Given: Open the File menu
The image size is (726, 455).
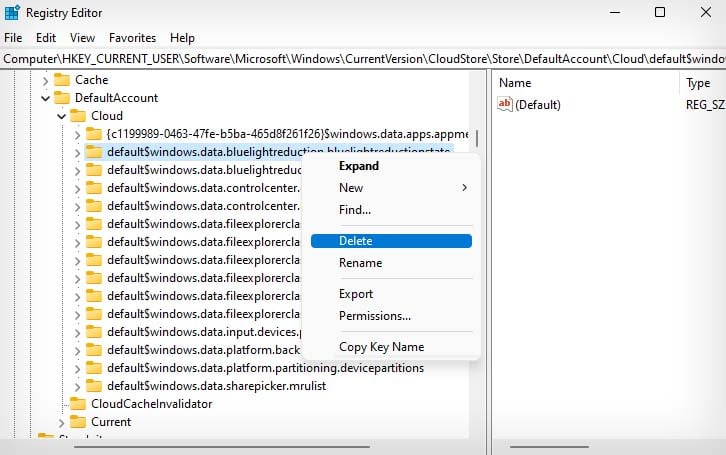Looking at the screenshot, I should (x=13, y=38).
